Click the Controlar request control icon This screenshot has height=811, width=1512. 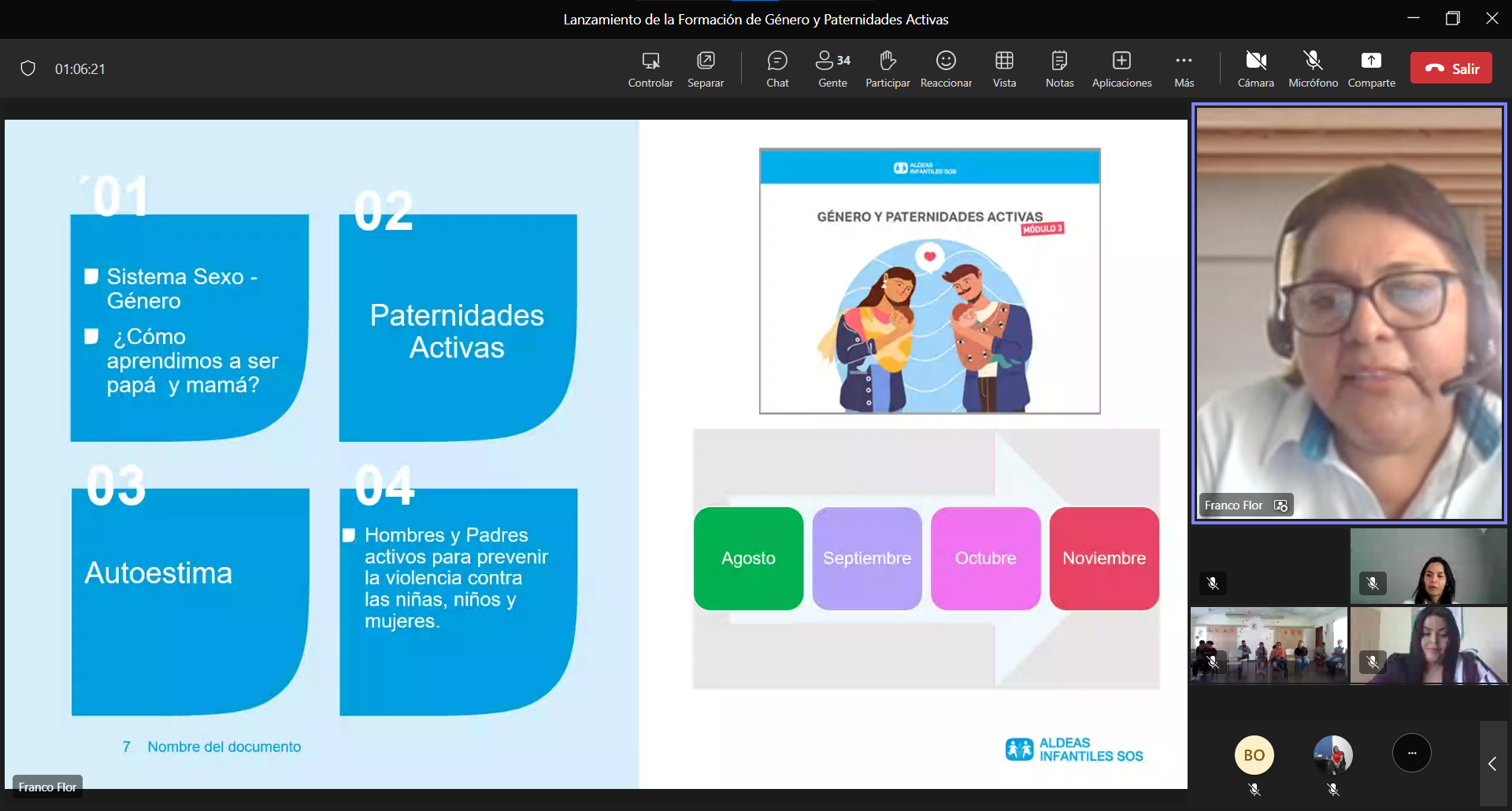click(x=650, y=69)
